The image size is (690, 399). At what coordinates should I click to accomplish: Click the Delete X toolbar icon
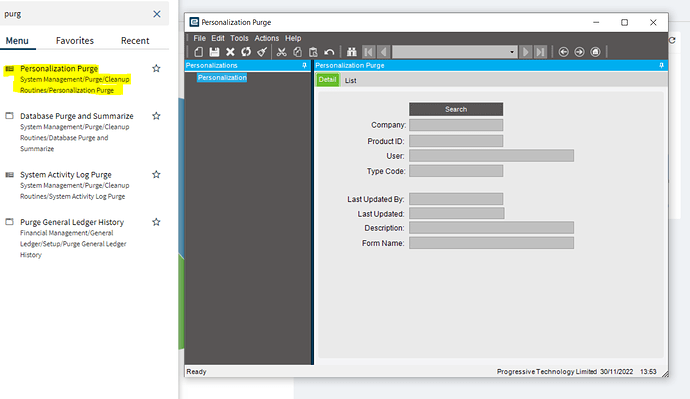230,52
